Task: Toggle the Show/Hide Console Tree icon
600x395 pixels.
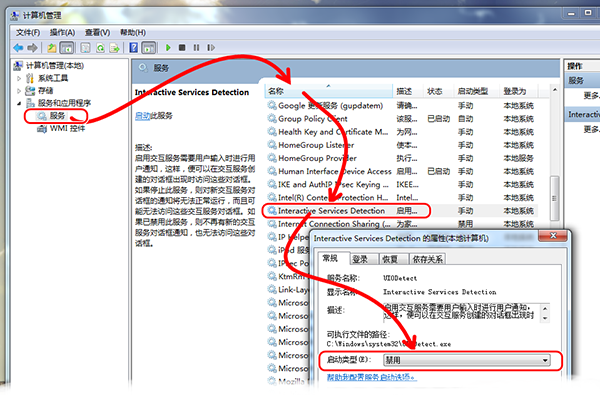Action: (67, 48)
